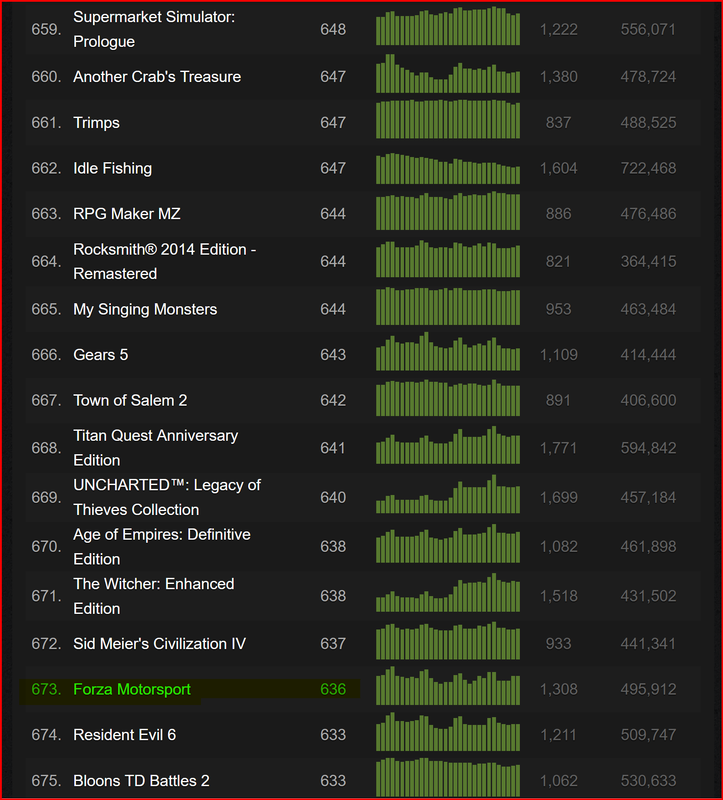Select Titan Quest hours 594,842
The height and width of the screenshot is (800, 723).
649,447
